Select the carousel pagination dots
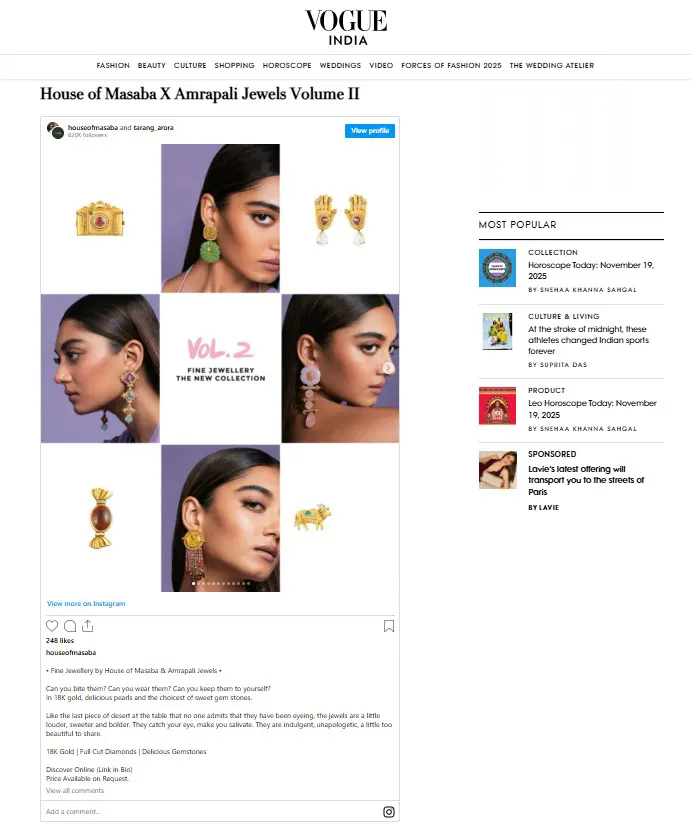This screenshot has height=831, width=691. pyautogui.click(x=220, y=584)
